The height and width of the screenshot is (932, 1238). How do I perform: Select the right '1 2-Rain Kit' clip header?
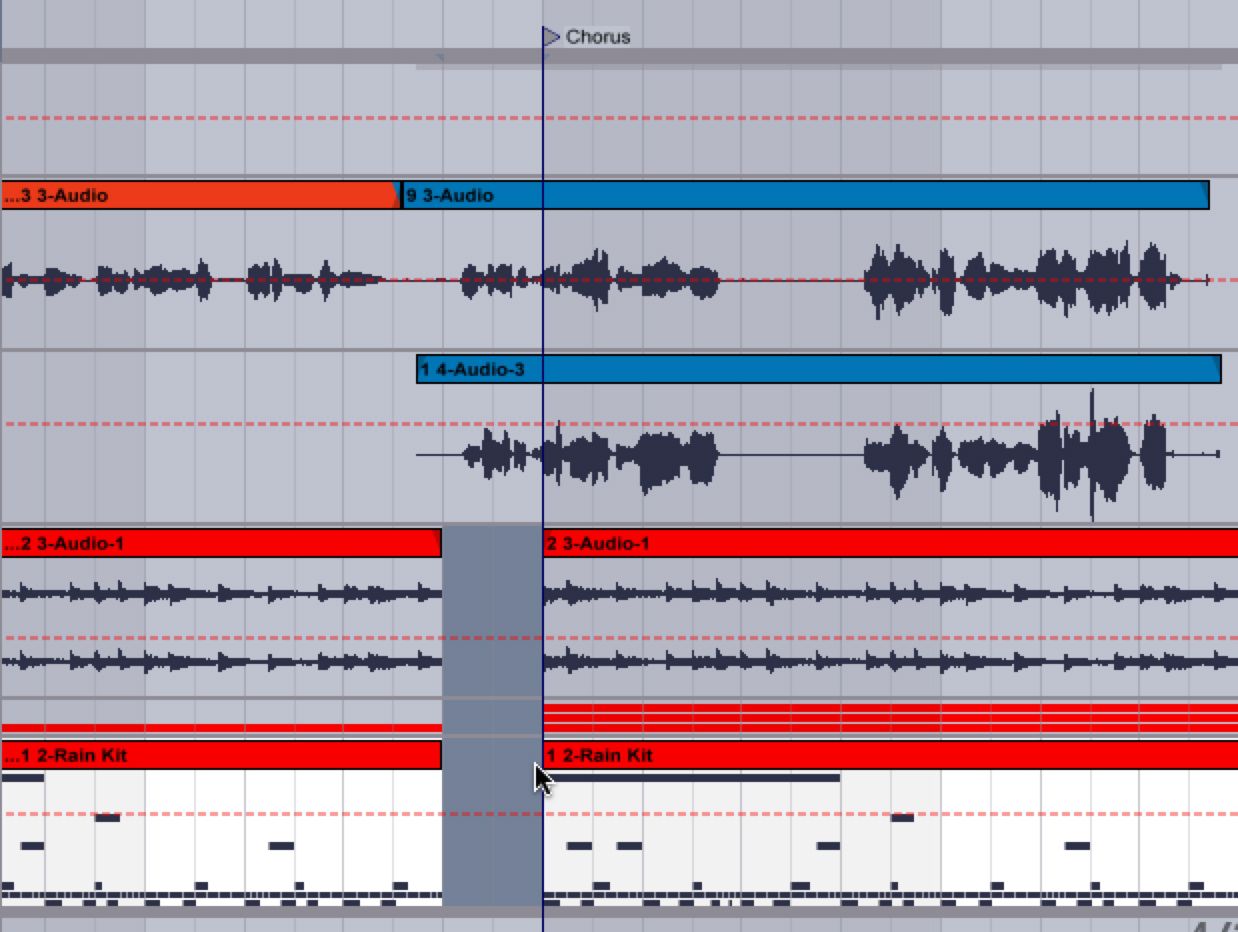(x=891, y=755)
